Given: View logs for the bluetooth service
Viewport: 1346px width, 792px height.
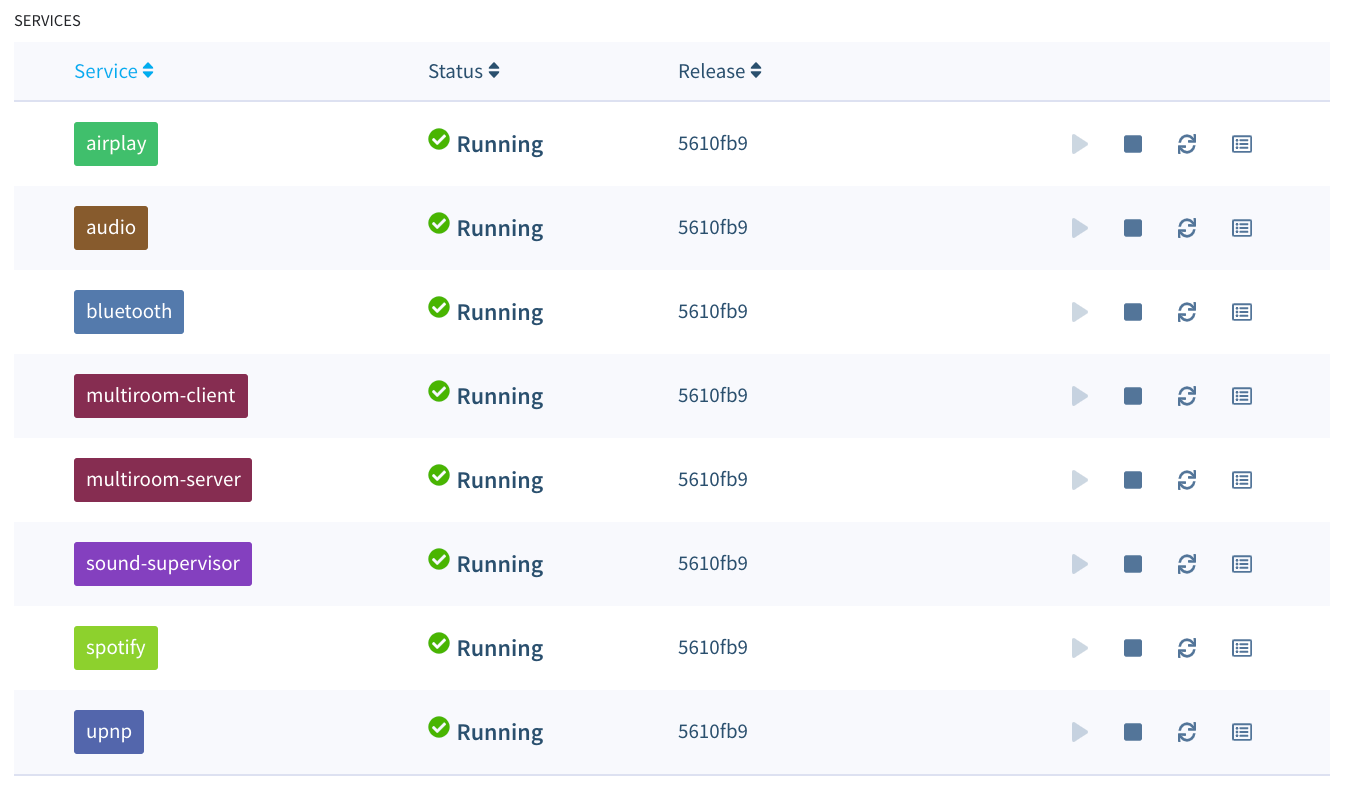Looking at the screenshot, I should click(1241, 312).
